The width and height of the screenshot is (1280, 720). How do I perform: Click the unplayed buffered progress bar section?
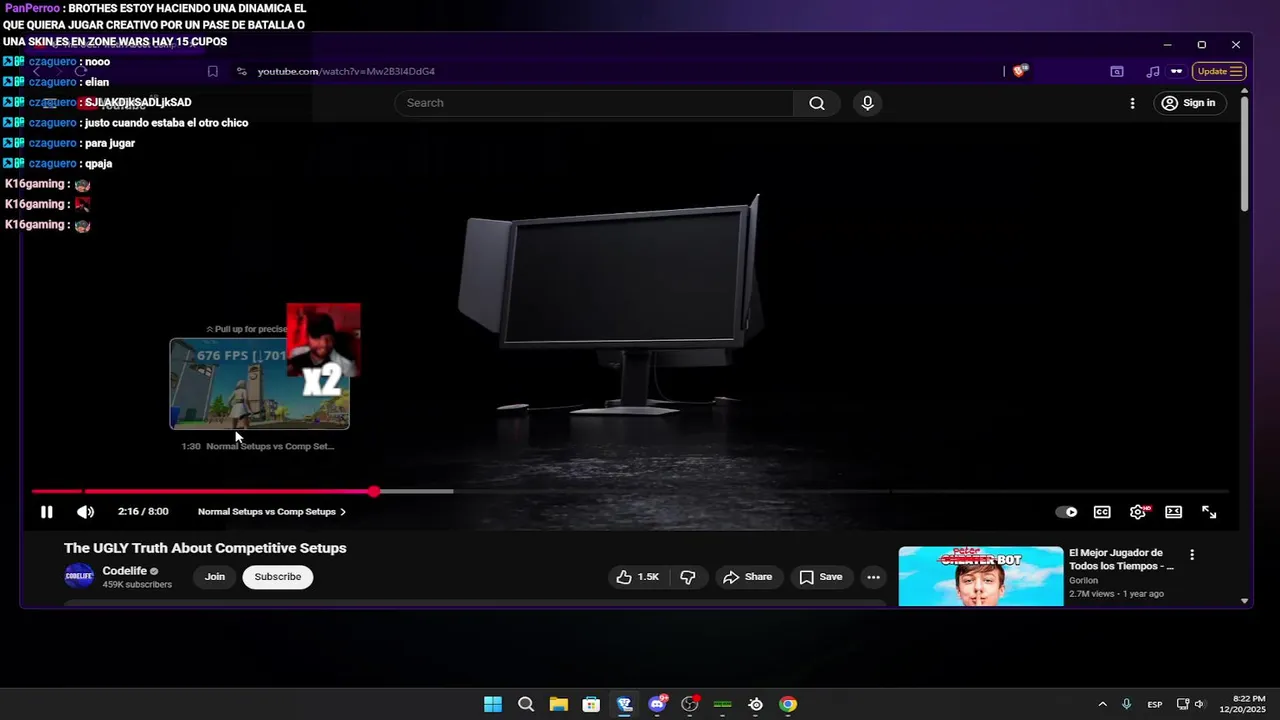click(x=416, y=491)
